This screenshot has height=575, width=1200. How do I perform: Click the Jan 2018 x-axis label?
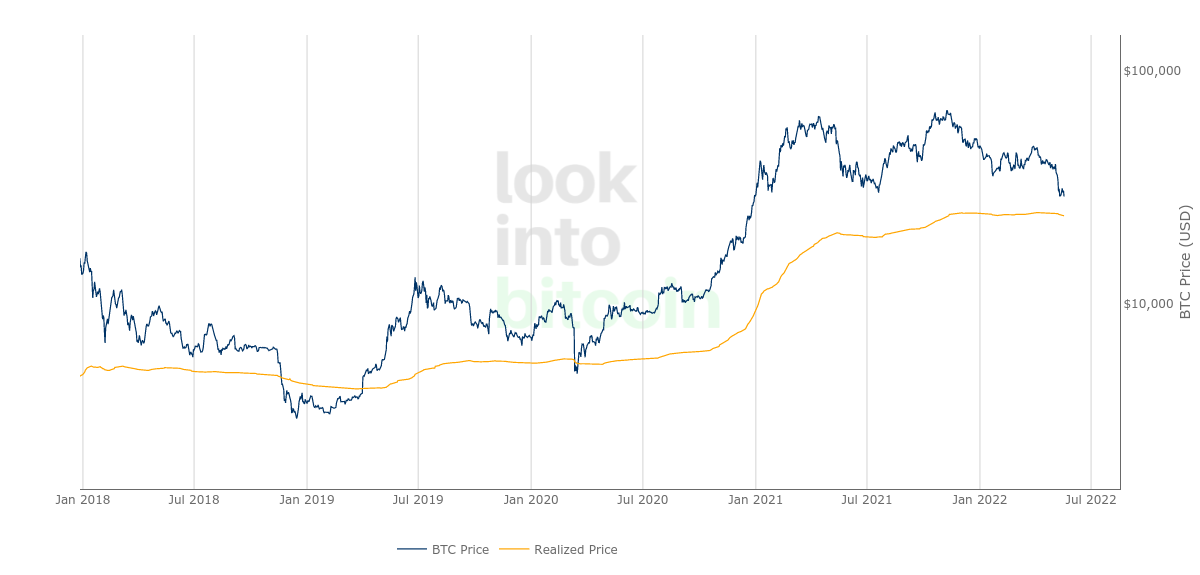click(82, 499)
